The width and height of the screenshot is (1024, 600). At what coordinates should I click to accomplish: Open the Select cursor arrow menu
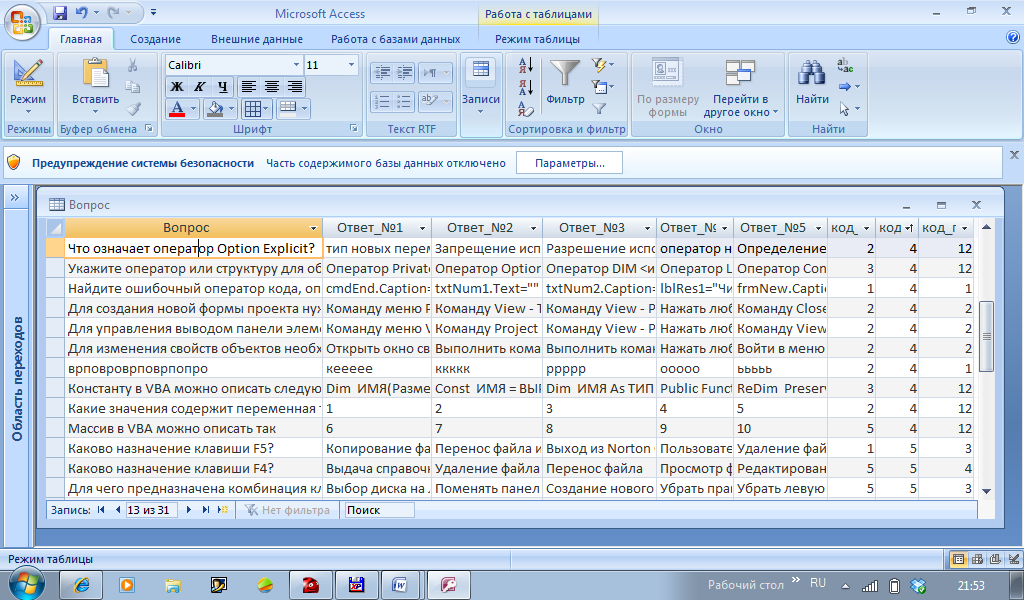849,109
